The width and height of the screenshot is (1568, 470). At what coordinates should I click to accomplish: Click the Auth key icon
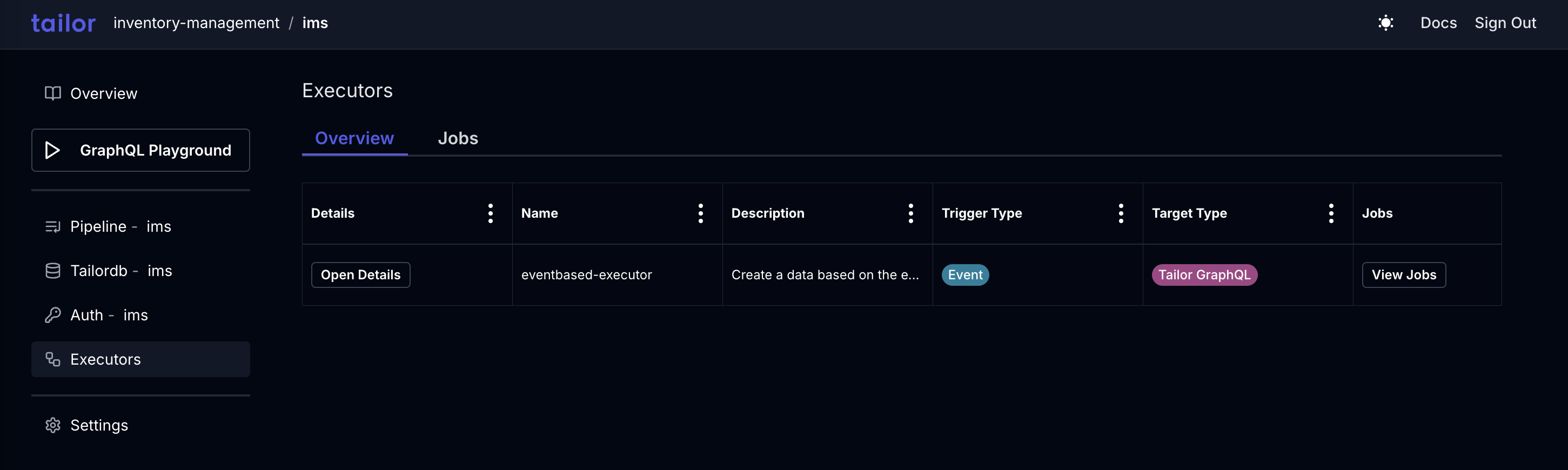tap(53, 315)
